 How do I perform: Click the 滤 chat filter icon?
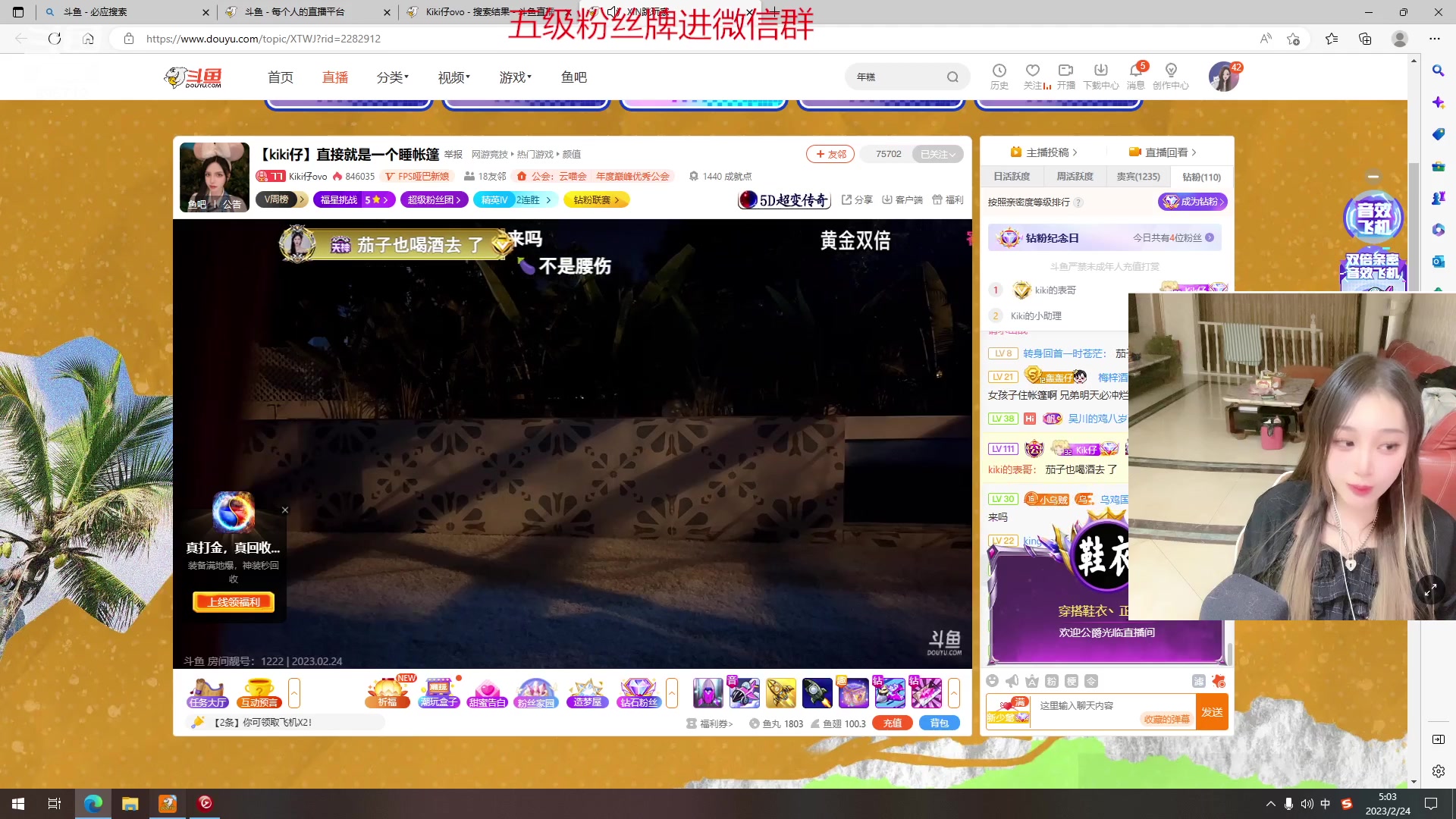[1198, 681]
